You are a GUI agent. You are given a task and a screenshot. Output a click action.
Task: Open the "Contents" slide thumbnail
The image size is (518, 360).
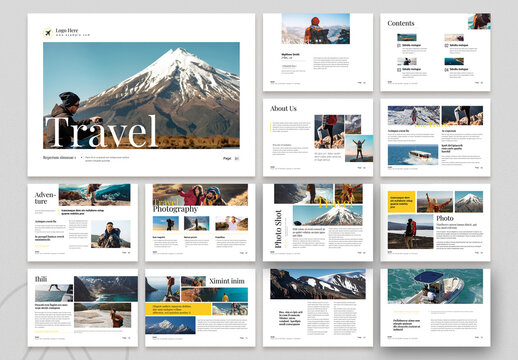435,52
